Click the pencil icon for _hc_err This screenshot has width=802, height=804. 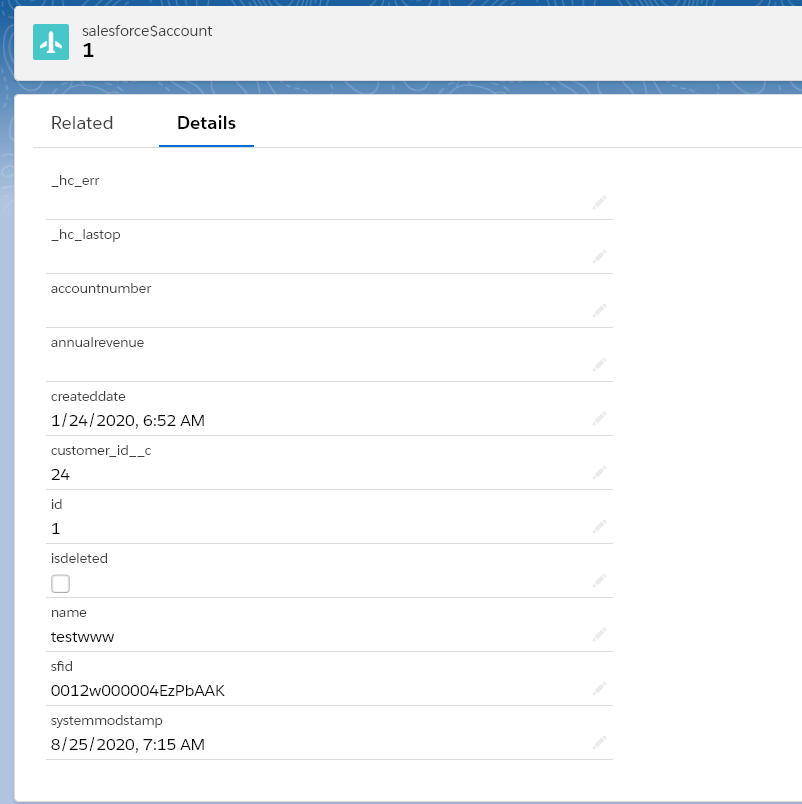(599, 202)
